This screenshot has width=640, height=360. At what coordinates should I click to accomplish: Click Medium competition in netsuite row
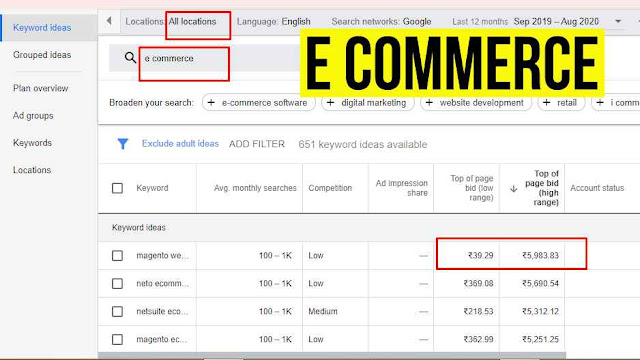point(323,311)
